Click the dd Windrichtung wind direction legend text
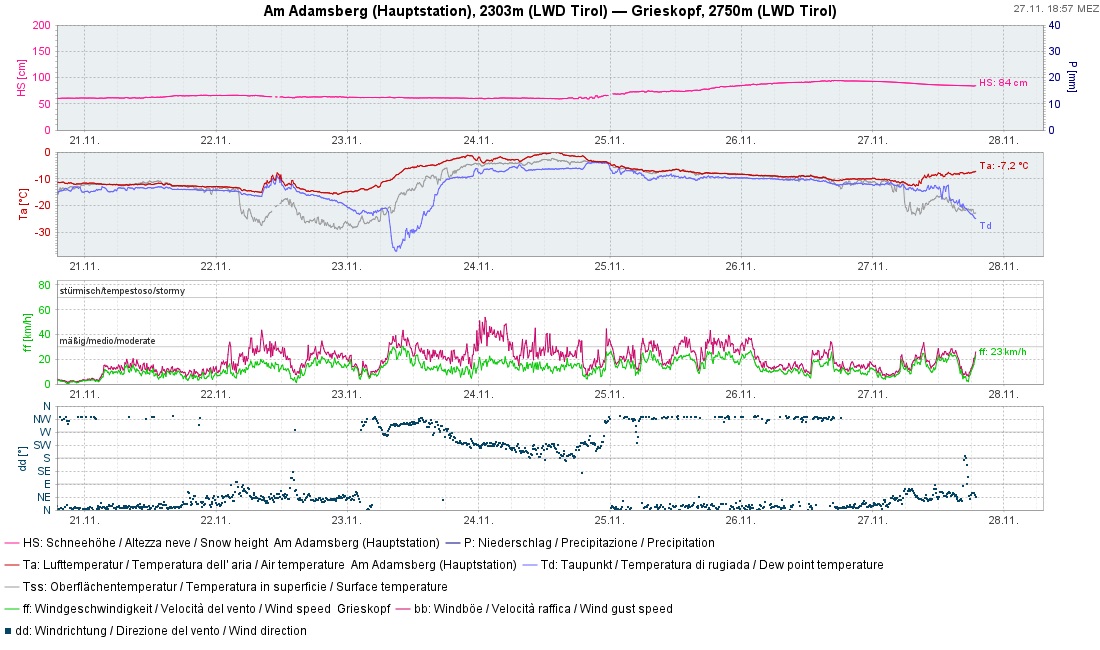 pyautogui.click(x=162, y=631)
